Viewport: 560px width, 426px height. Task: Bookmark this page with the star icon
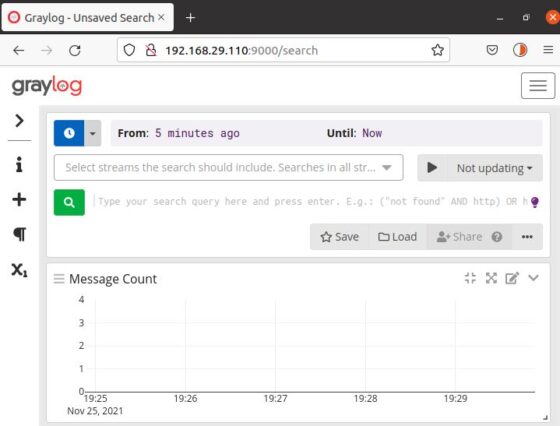point(437,50)
